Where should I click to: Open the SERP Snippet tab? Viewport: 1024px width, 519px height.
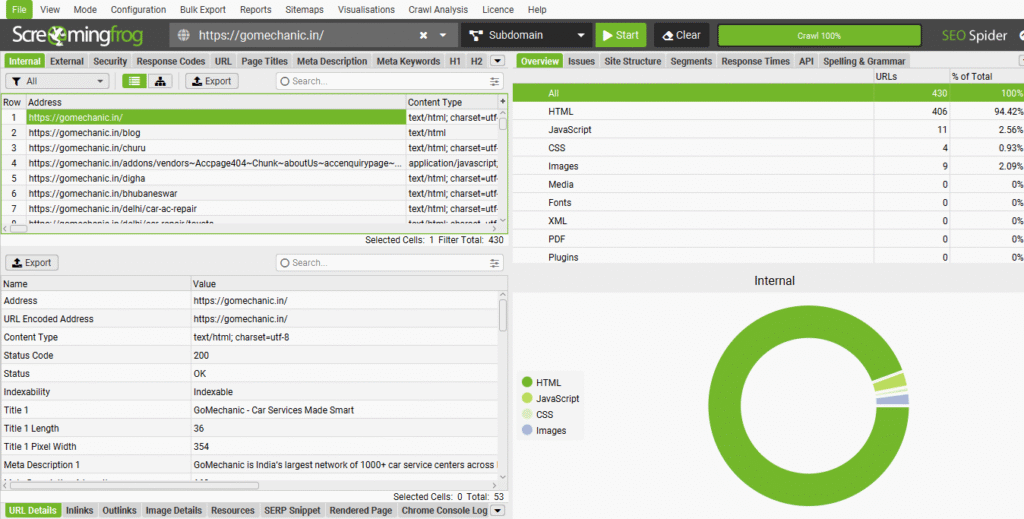click(292, 511)
